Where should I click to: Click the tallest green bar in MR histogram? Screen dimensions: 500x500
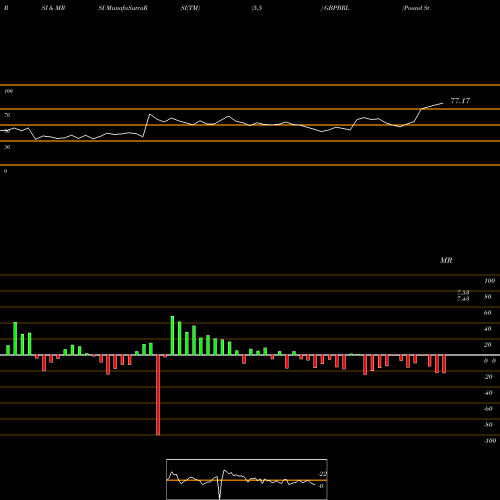click(172, 335)
